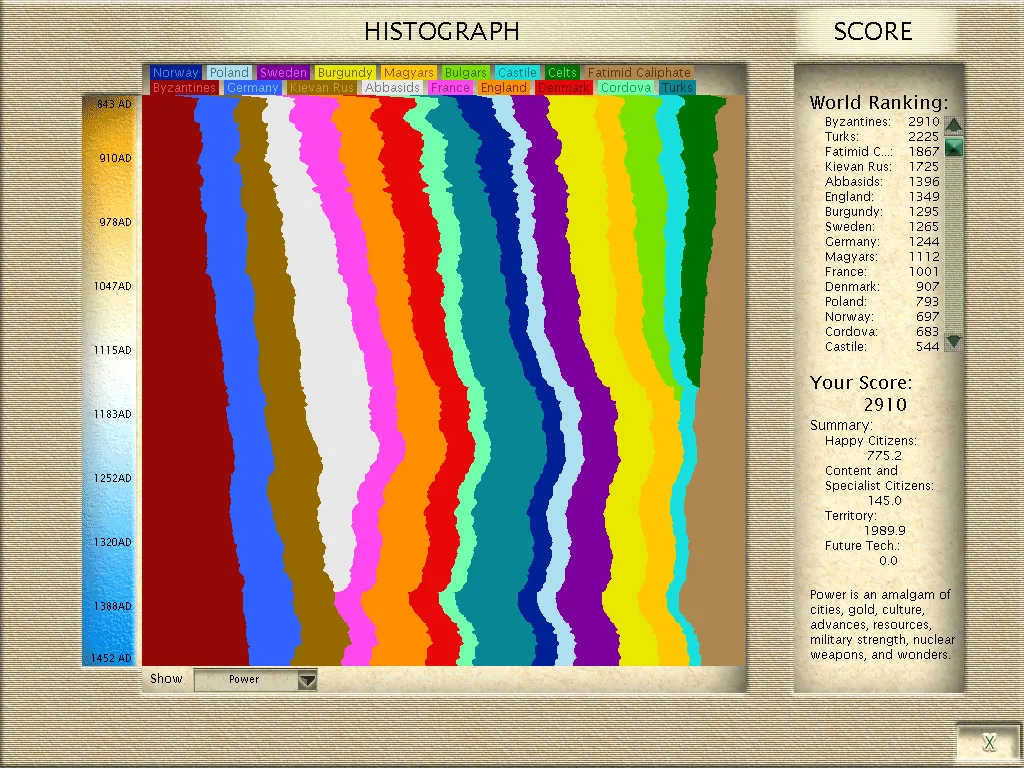
Task: Click the Abbasids legend label
Action: coord(392,88)
